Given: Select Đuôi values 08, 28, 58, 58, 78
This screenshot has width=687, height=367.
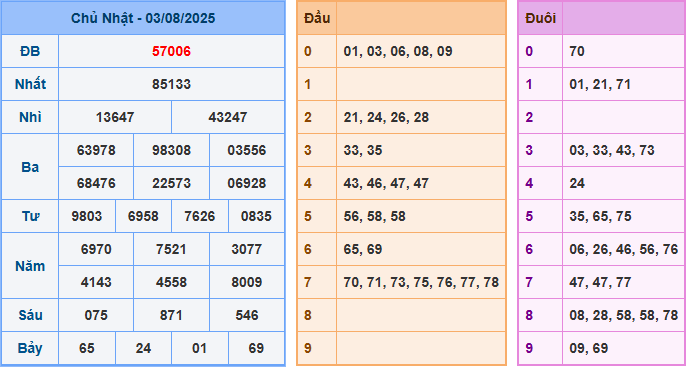Looking at the screenshot, I should pos(623,315).
